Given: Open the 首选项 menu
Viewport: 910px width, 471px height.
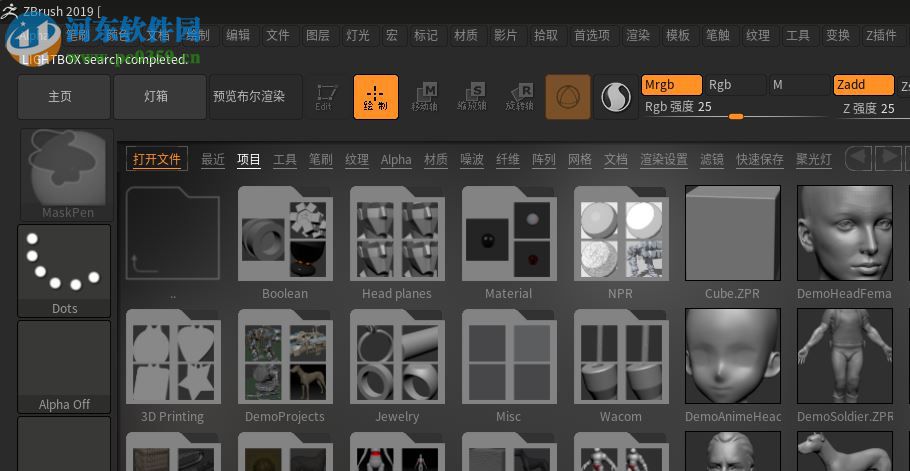Looking at the screenshot, I should [x=592, y=35].
